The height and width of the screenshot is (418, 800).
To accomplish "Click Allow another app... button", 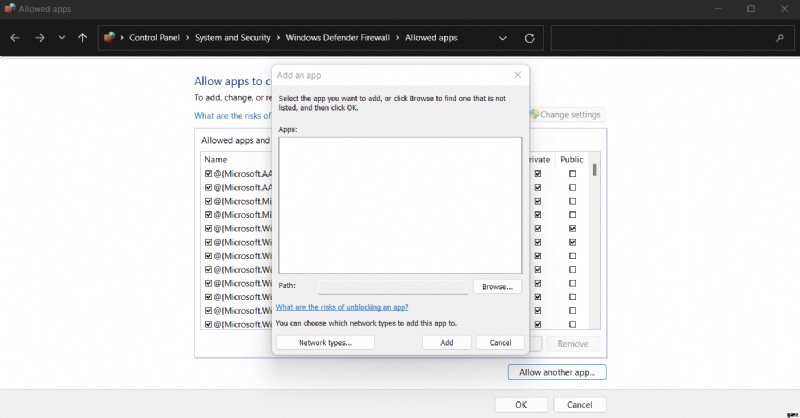I will coord(557,372).
